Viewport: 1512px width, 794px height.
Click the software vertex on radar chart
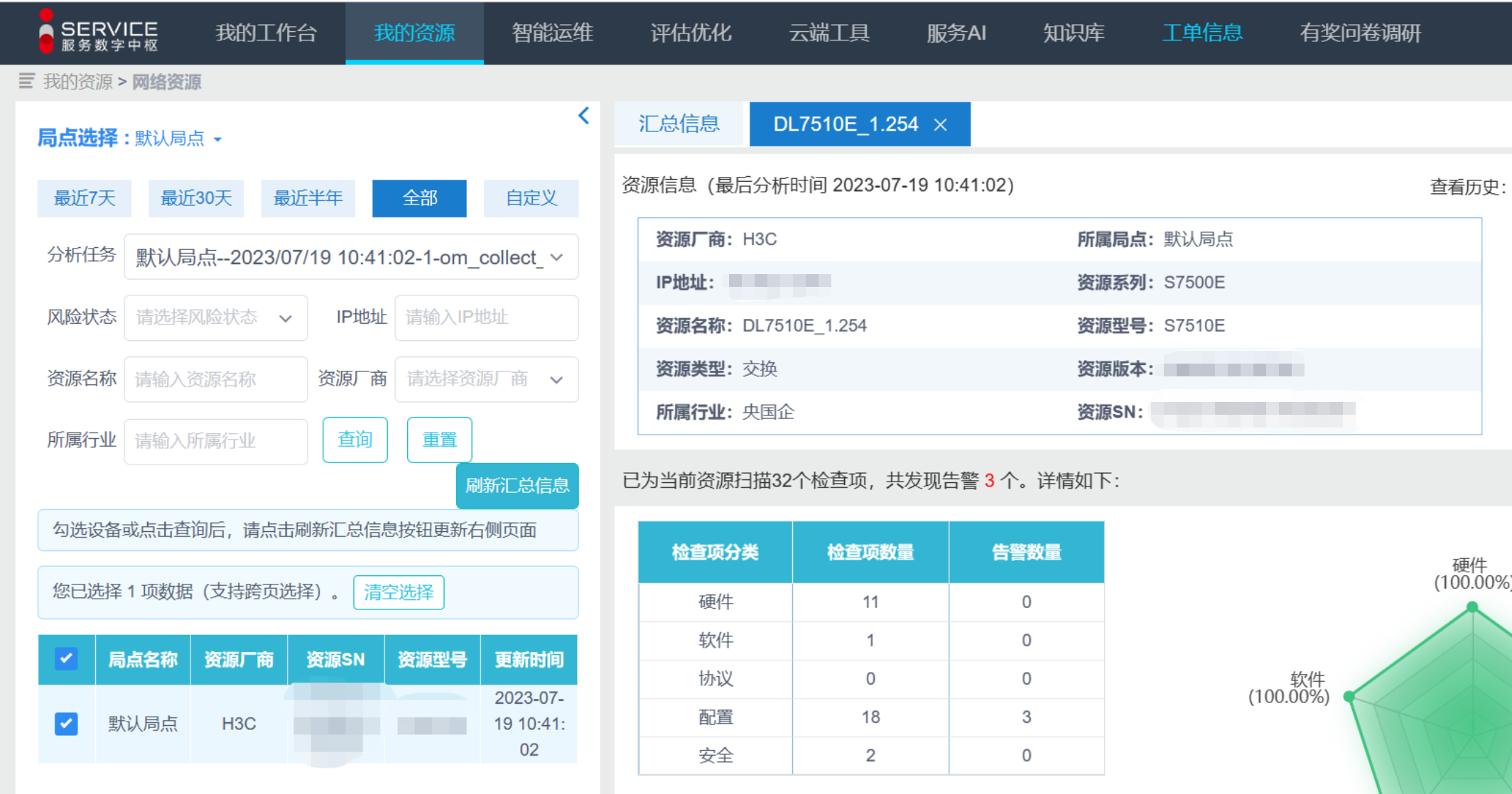1349,697
